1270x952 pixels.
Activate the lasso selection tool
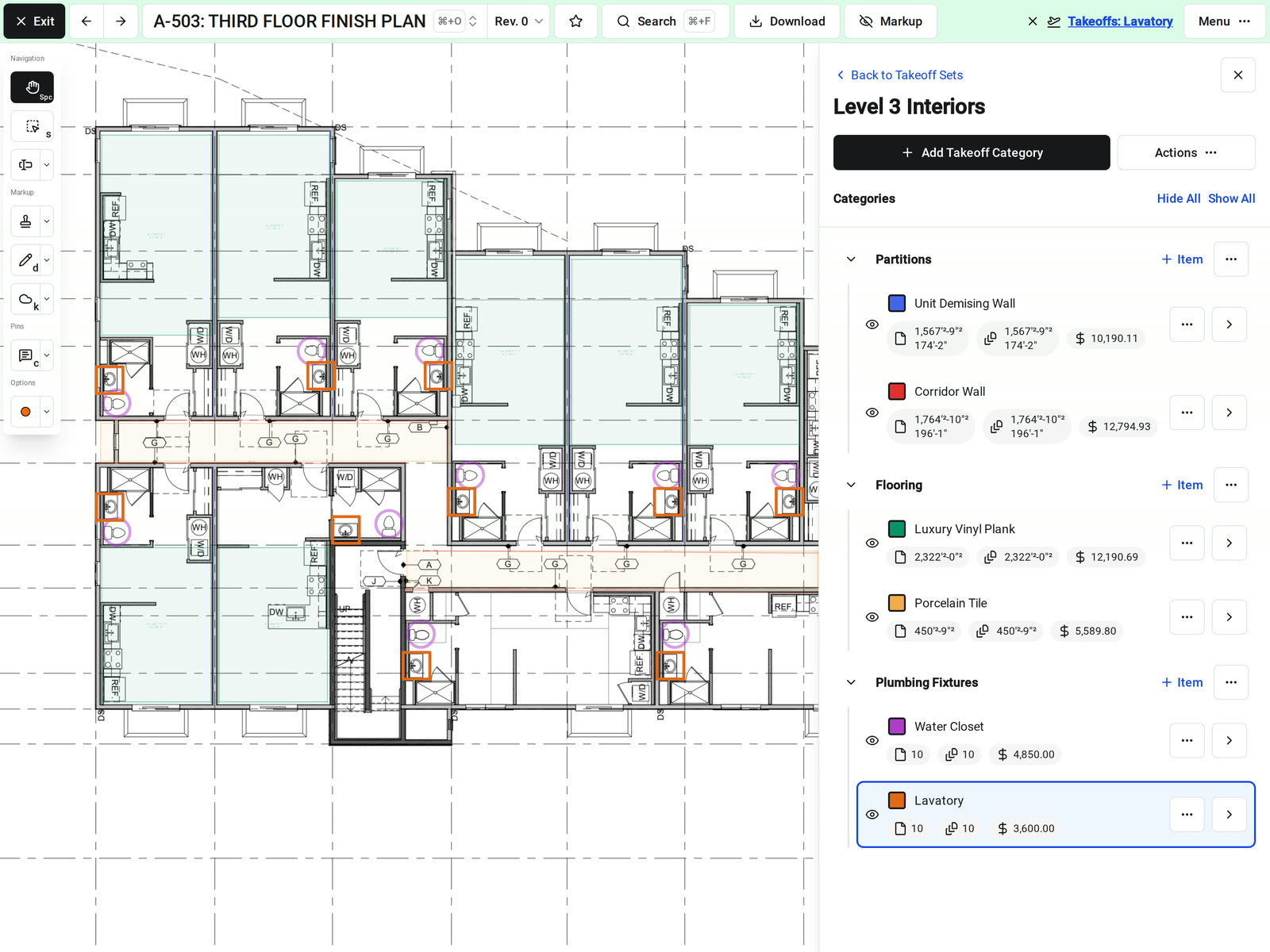(32, 127)
